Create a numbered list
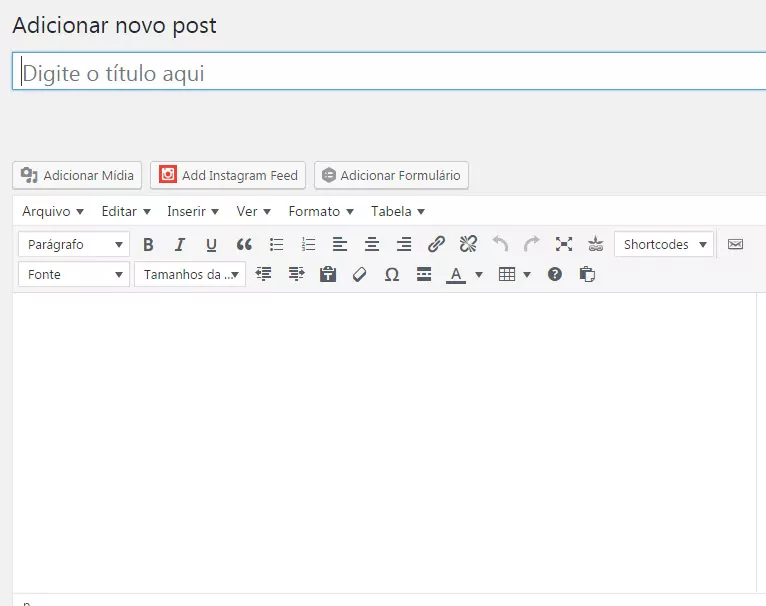766x606 pixels. (x=309, y=244)
